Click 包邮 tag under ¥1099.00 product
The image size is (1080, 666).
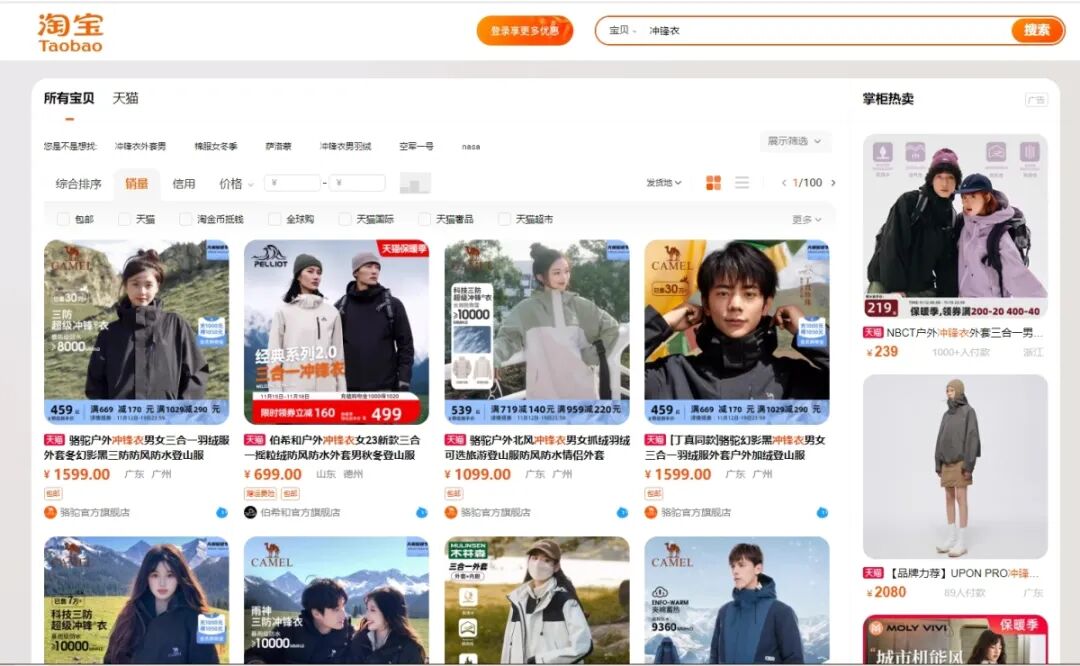(454, 493)
